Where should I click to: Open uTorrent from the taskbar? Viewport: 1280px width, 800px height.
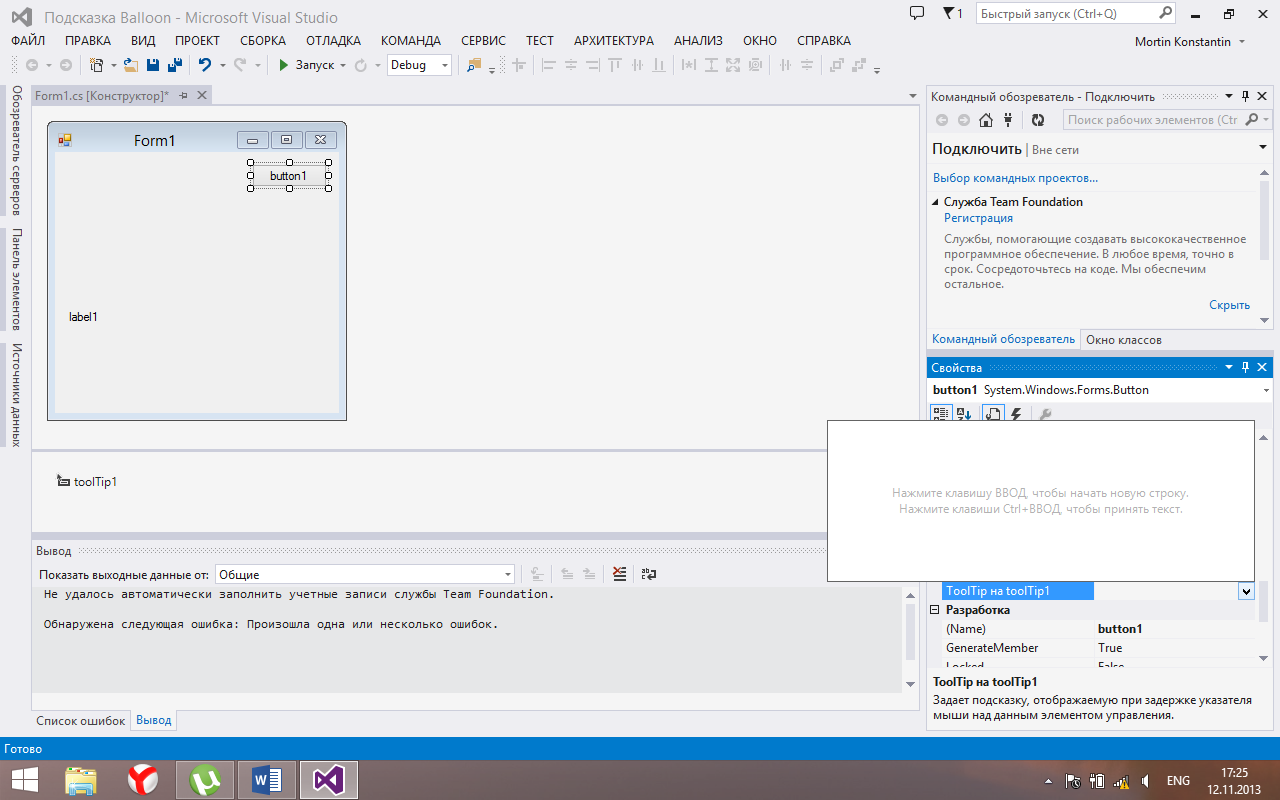205,780
